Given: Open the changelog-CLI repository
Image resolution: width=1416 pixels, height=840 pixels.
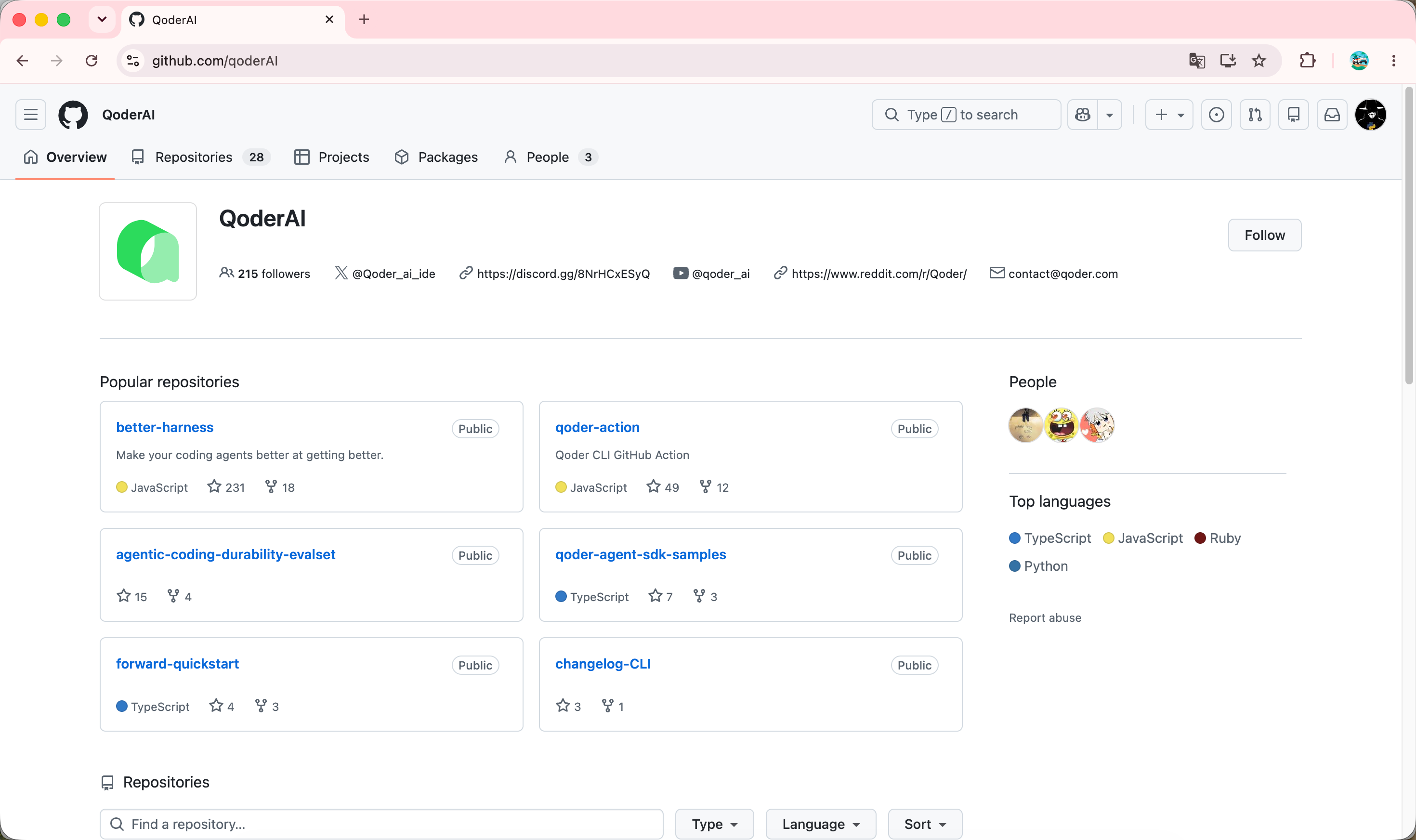Looking at the screenshot, I should point(603,663).
